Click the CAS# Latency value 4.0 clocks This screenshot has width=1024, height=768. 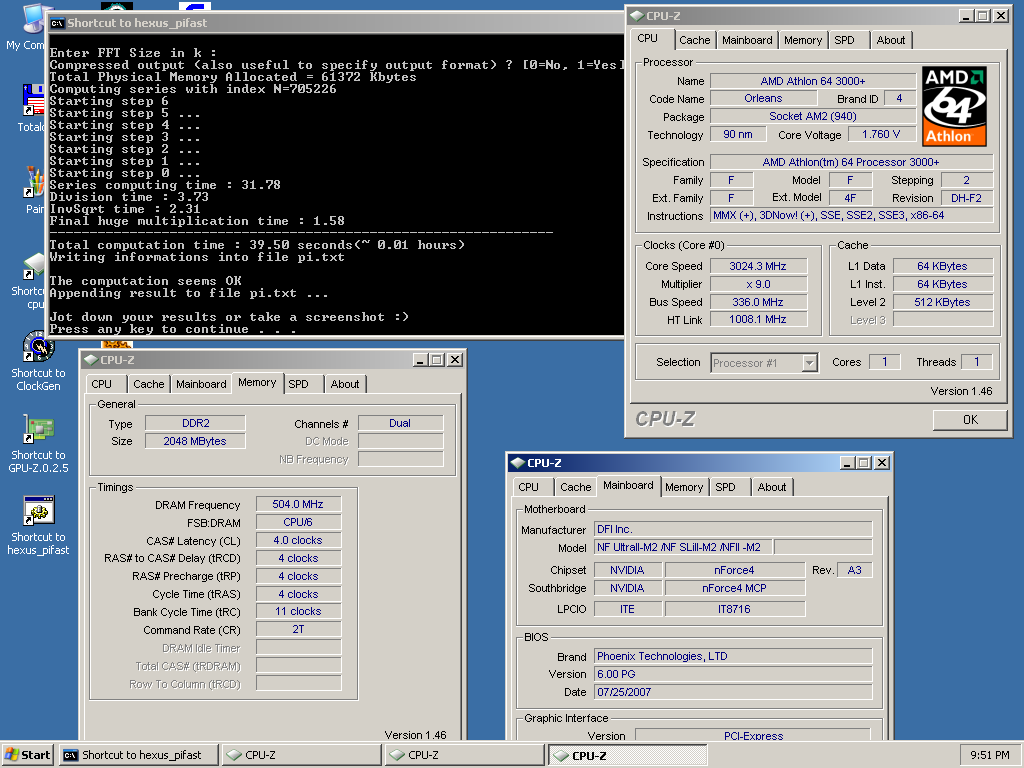[298, 540]
